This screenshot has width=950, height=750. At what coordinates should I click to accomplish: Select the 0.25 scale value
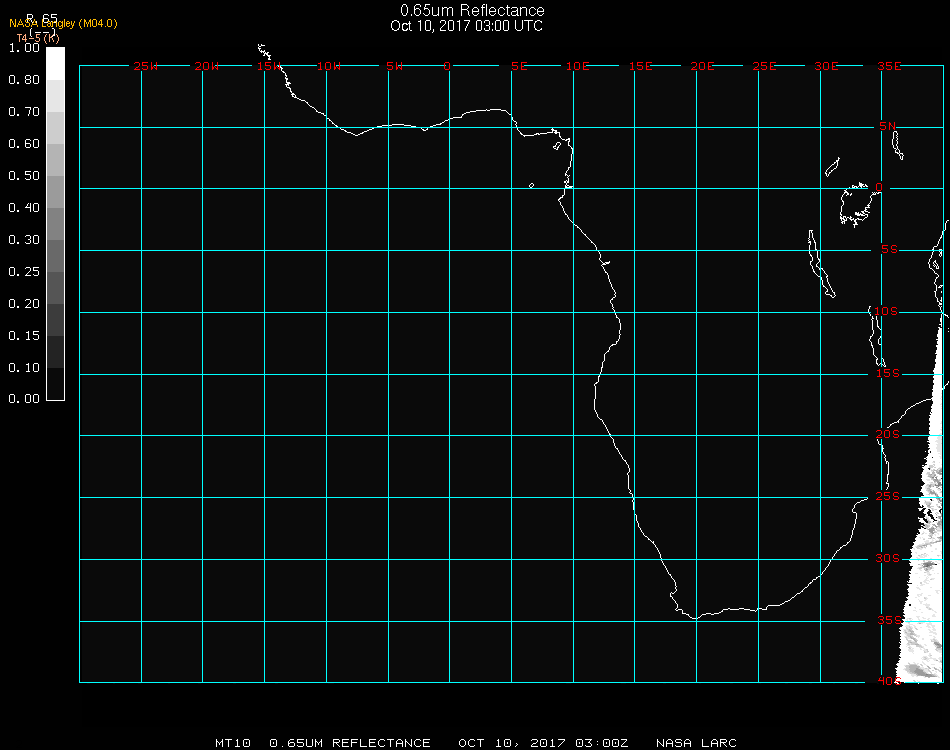[x=24, y=272]
